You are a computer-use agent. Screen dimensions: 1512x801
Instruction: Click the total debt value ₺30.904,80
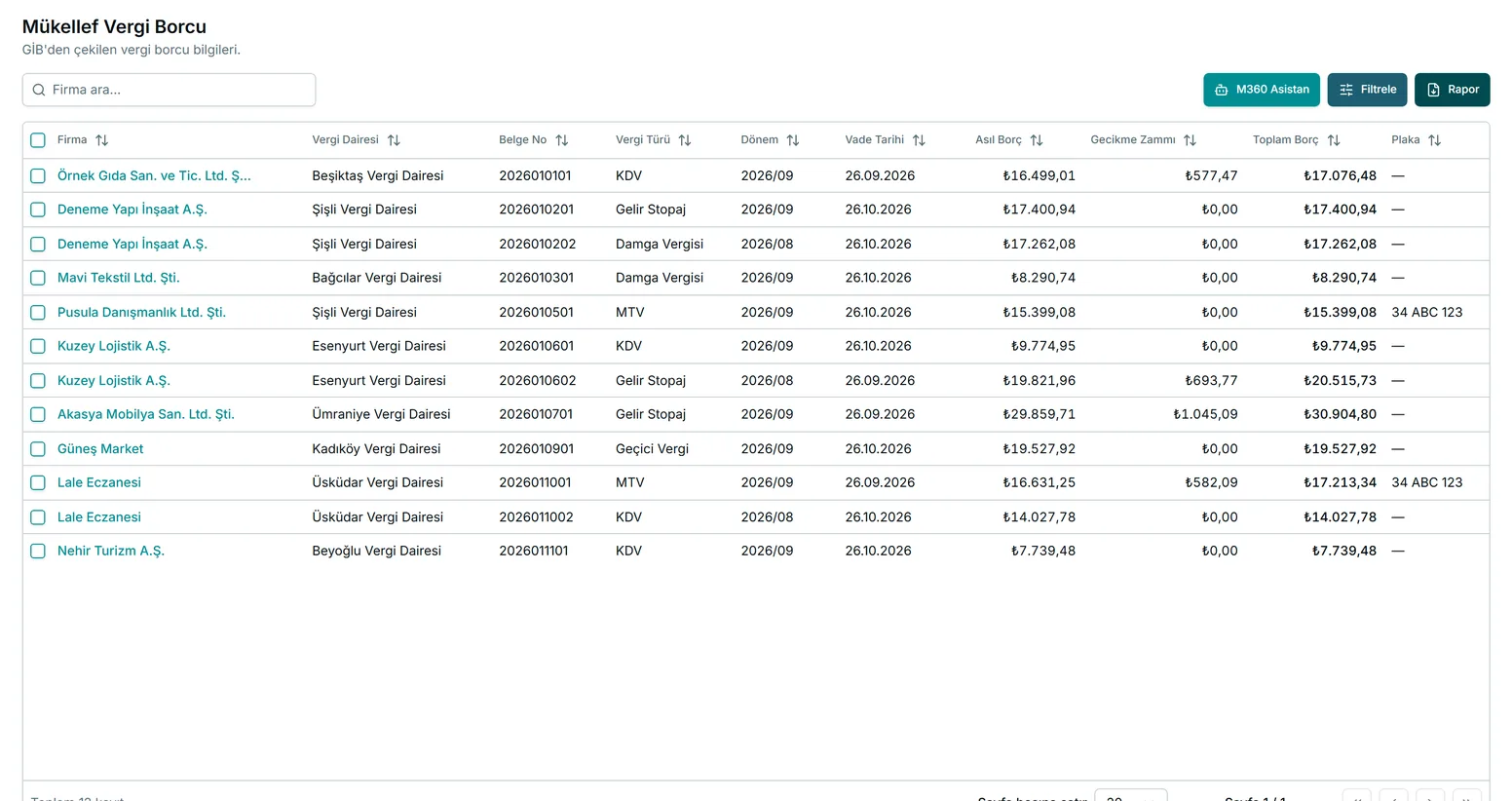[x=1340, y=414]
